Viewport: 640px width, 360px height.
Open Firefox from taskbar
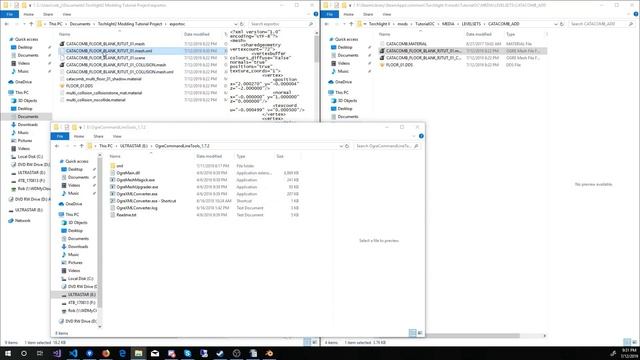pyautogui.click(x=106, y=353)
